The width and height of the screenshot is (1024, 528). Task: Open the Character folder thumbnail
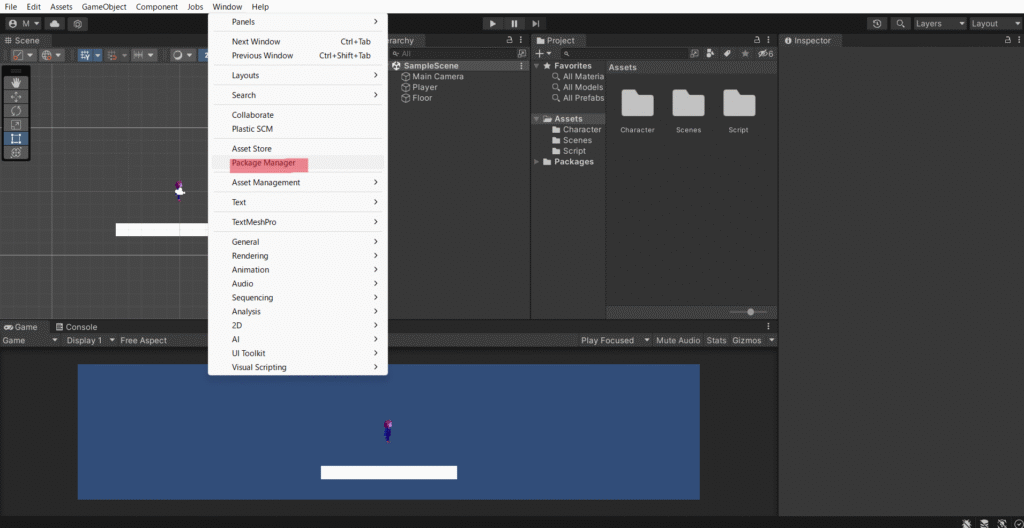(x=637, y=104)
